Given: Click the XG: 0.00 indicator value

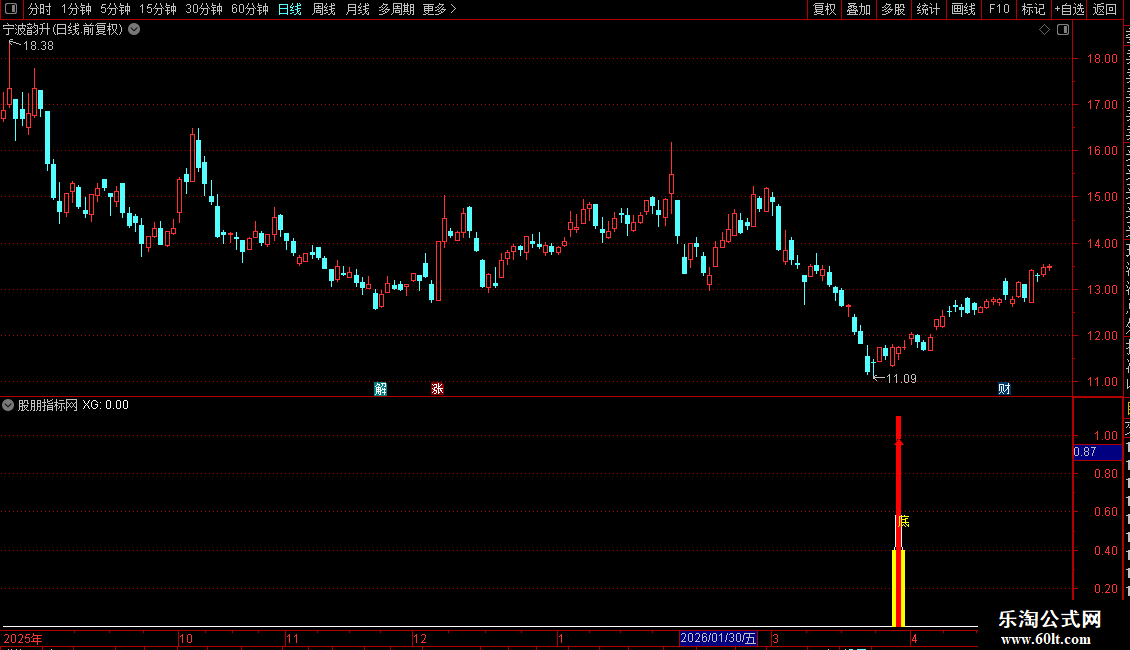Looking at the screenshot, I should click(x=105, y=405).
